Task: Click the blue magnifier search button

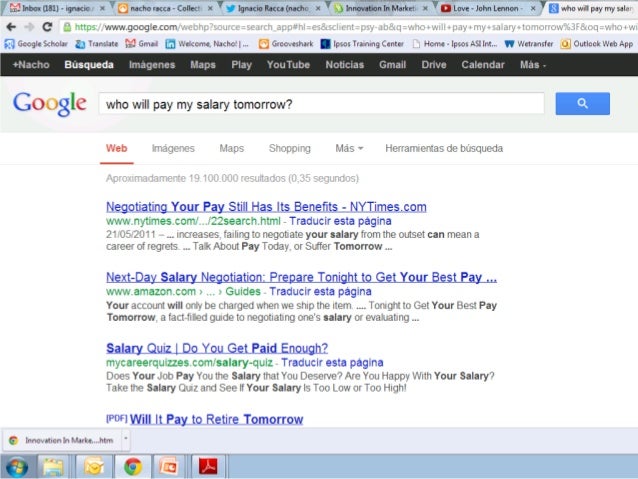Action: (582, 103)
